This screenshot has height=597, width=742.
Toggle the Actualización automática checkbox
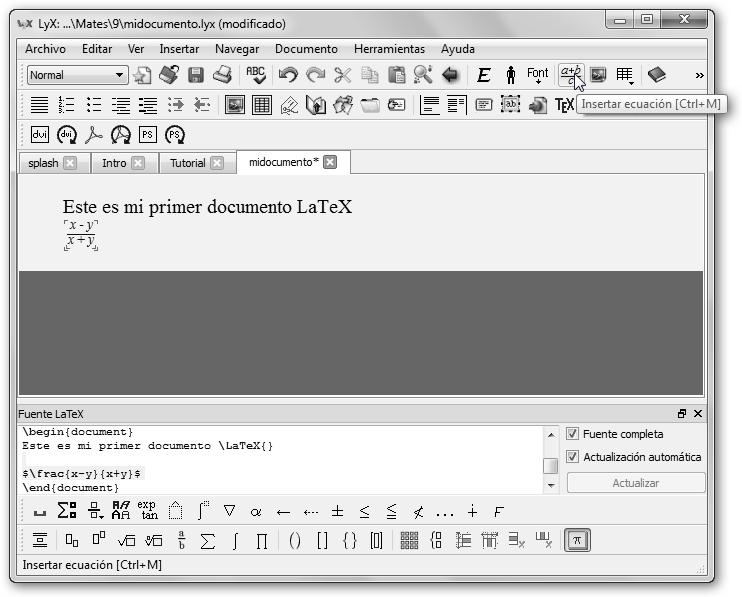coord(573,457)
